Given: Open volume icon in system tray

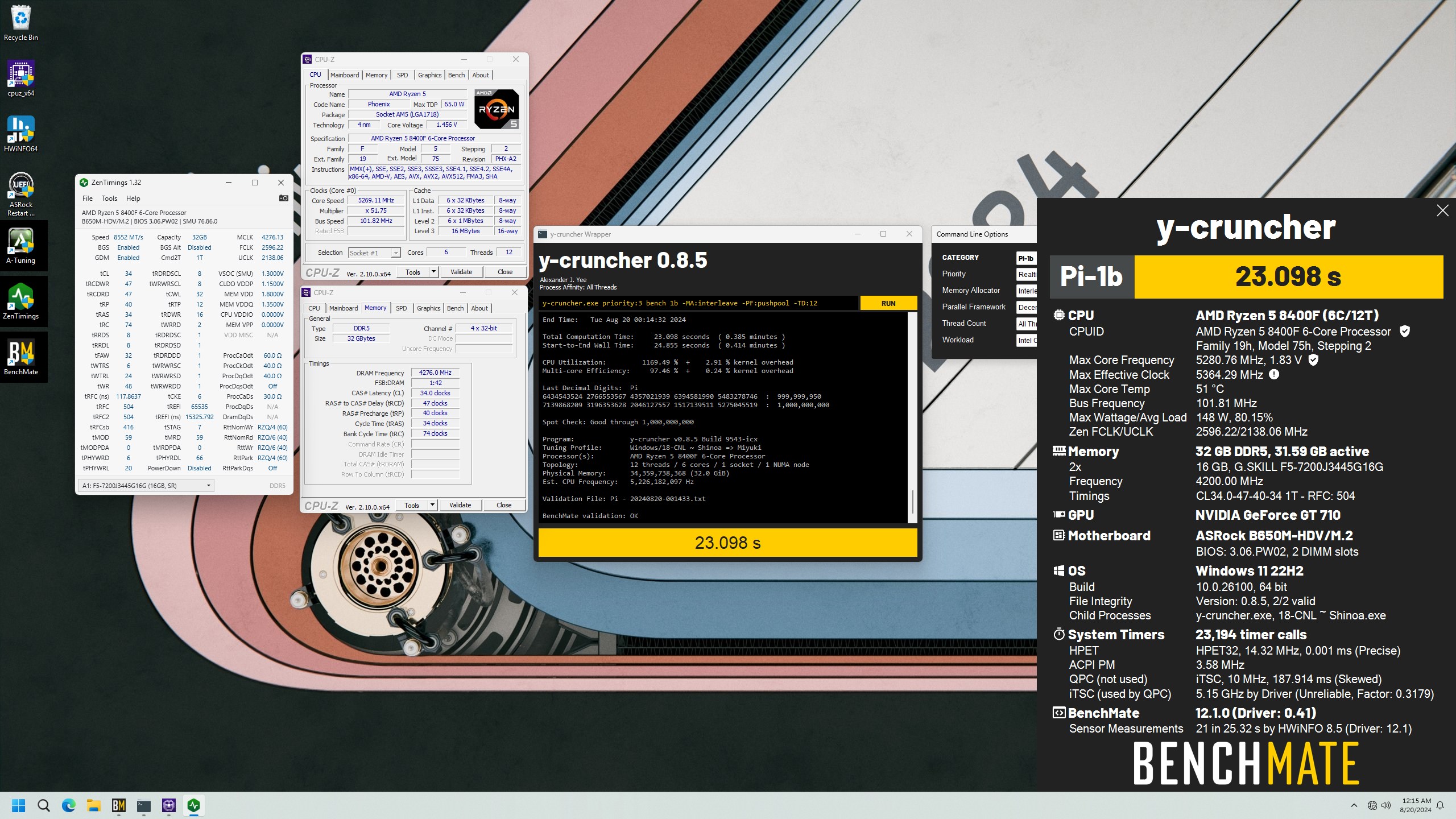Looking at the screenshot, I should [1386, 805].
